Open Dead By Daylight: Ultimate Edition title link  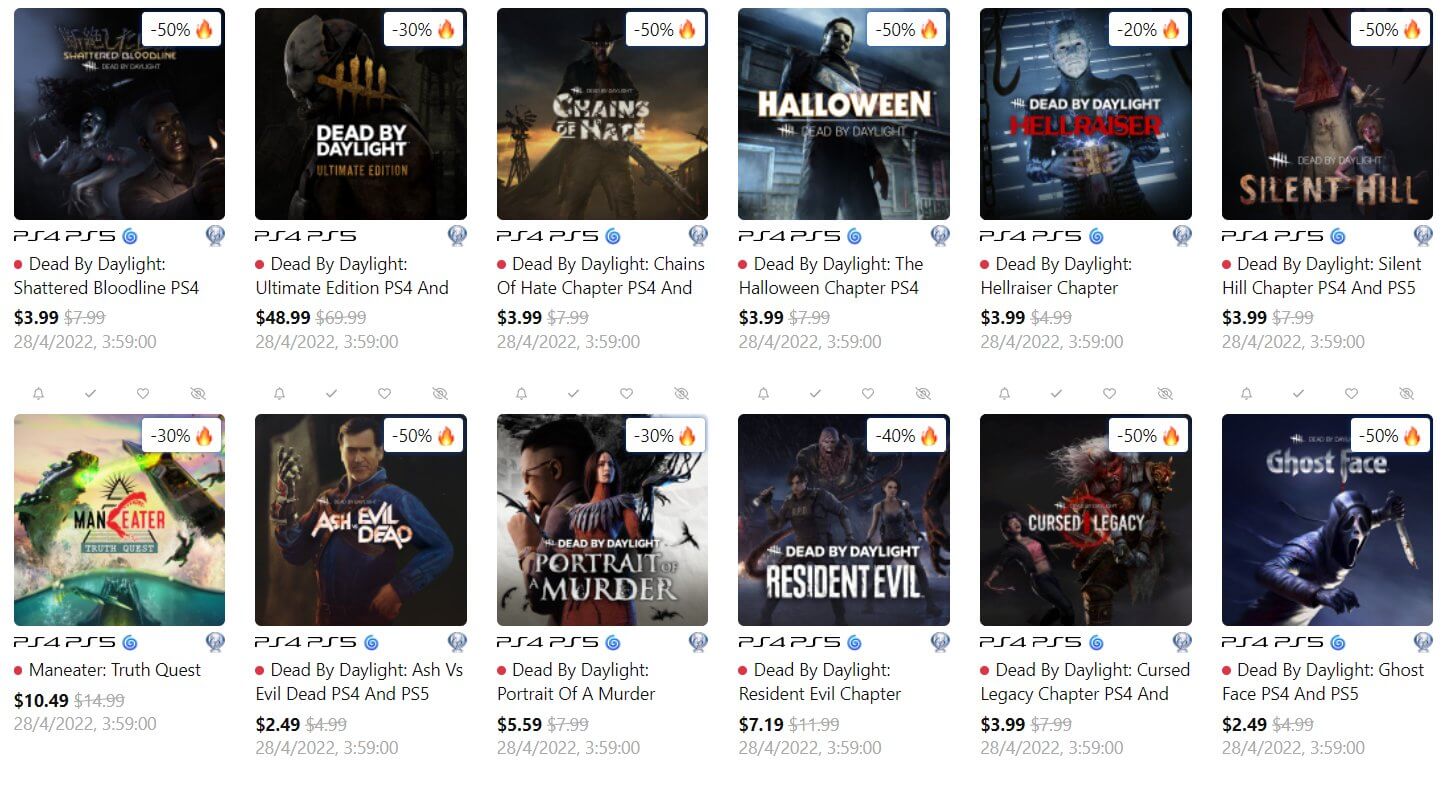(x=352, y=276)
